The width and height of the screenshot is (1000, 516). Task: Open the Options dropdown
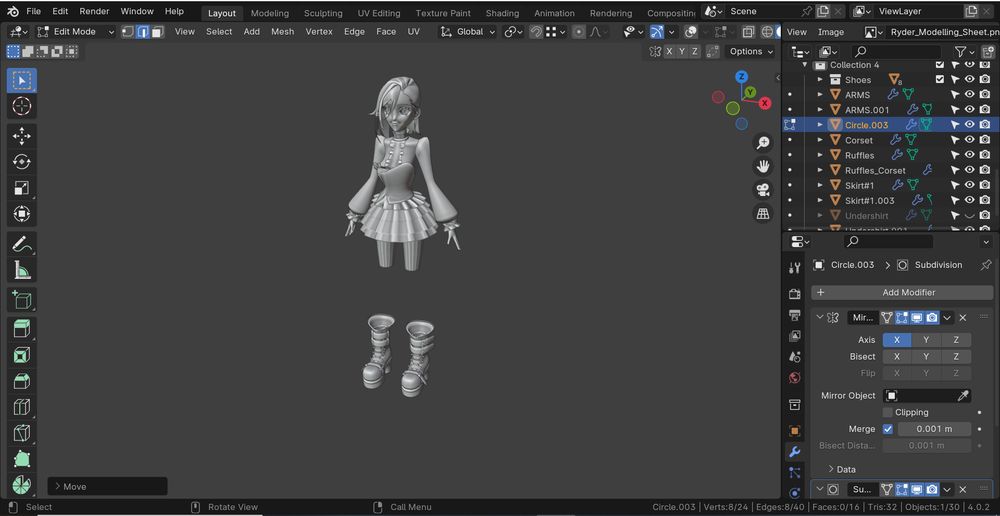coord(751,52)
